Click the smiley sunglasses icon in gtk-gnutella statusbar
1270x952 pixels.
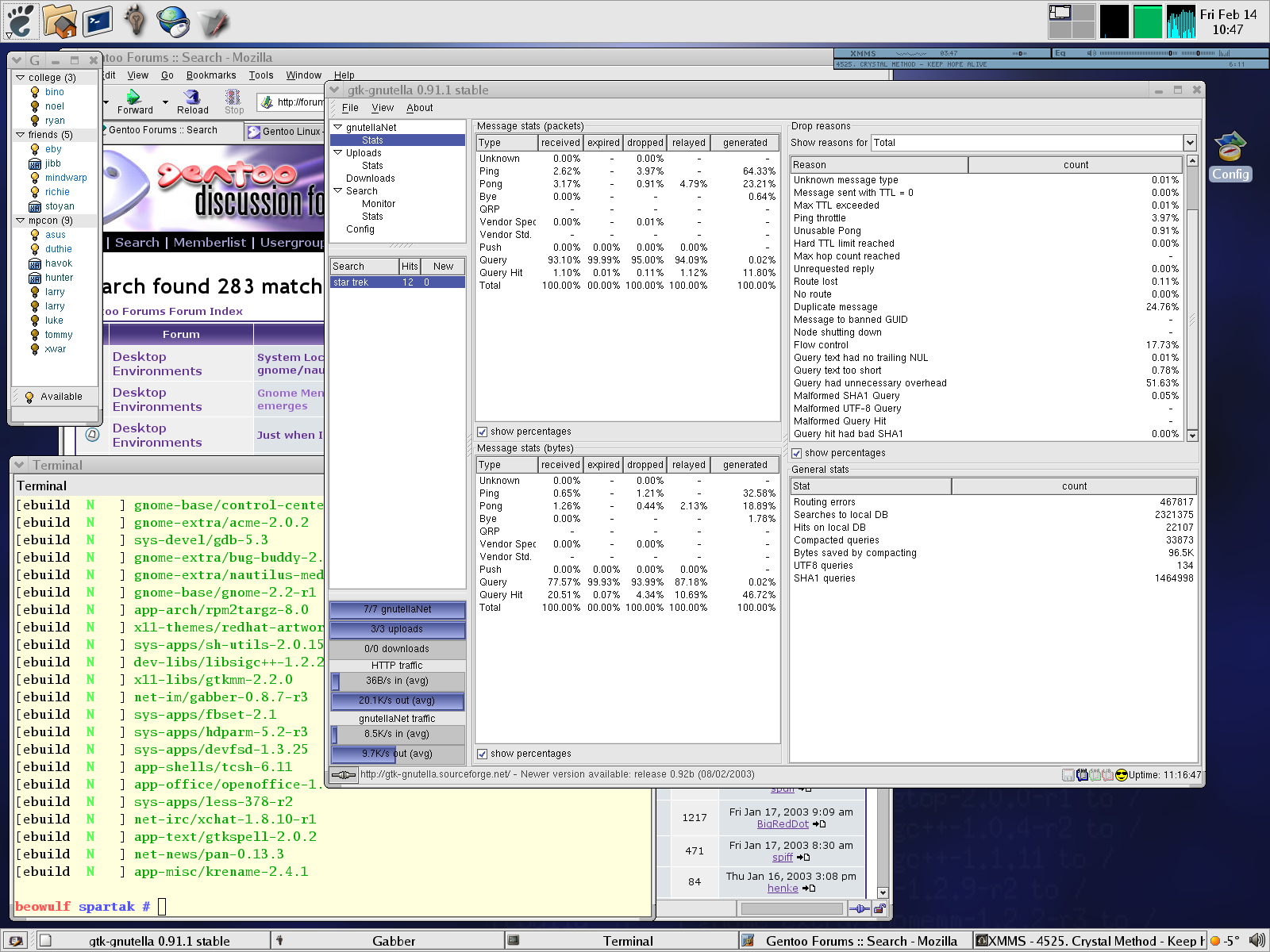1121,775
